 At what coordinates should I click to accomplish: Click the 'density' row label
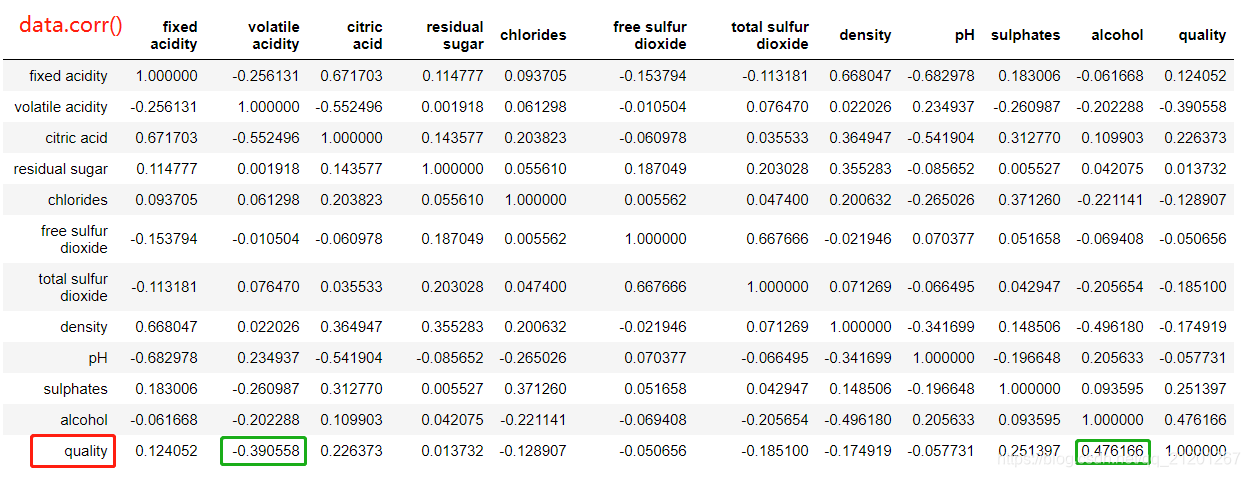[84, 327]
